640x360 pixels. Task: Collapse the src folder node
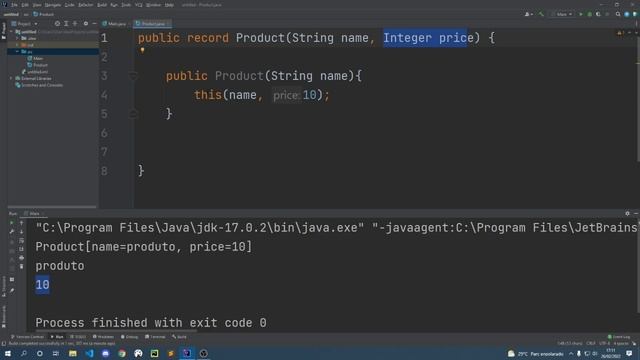click(18, 52)
